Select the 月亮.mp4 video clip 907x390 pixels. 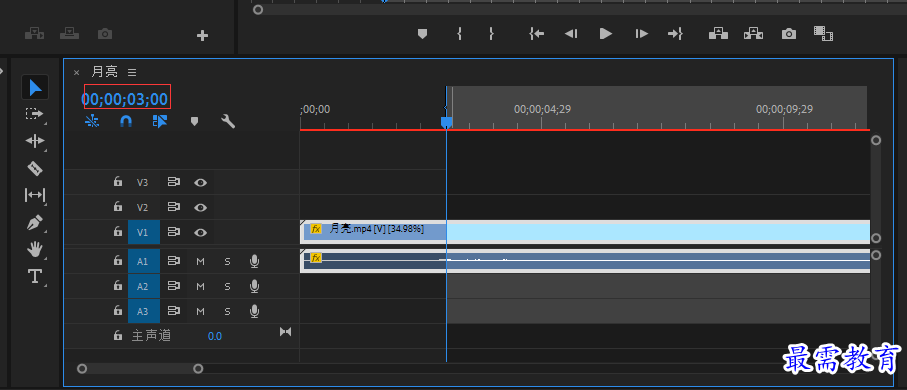pyautogui.click(x=585, y=231)
